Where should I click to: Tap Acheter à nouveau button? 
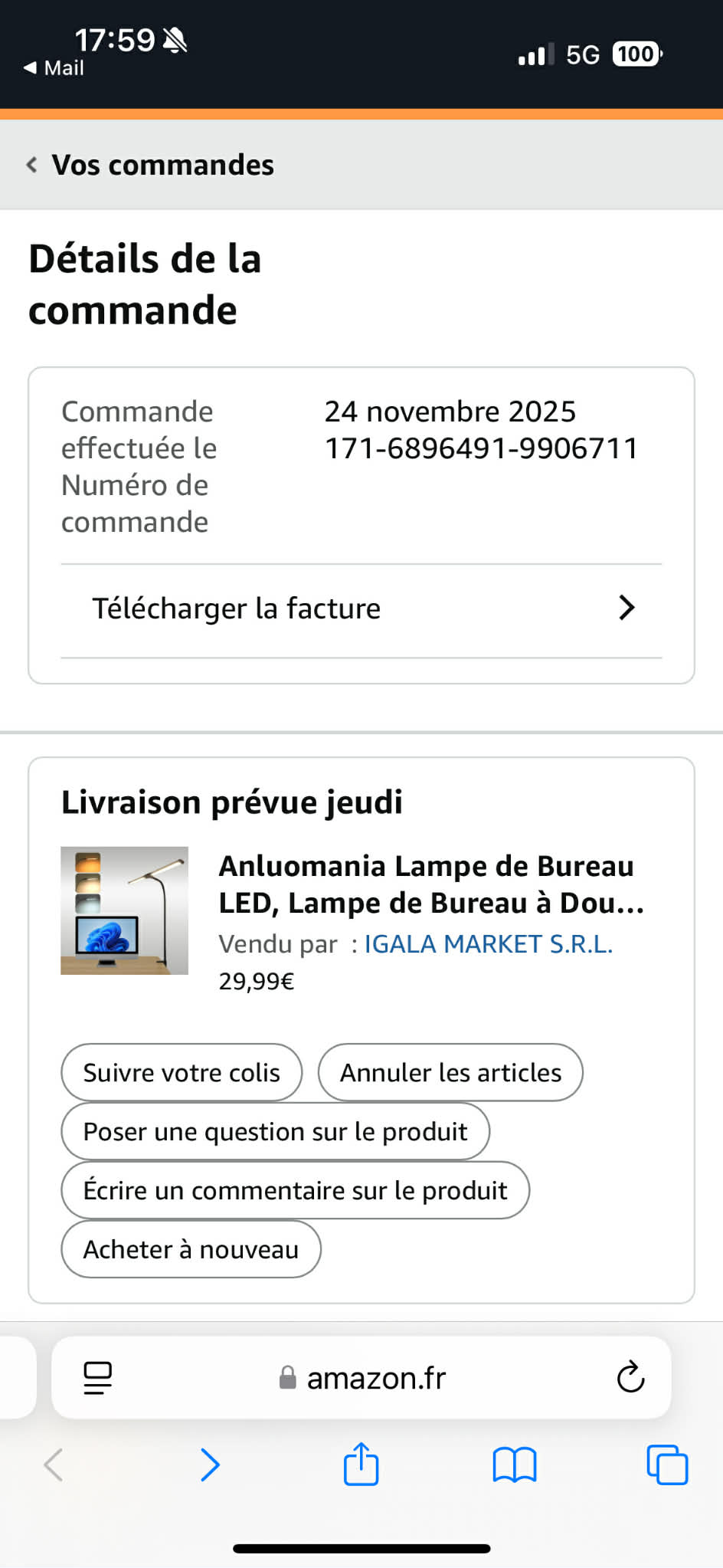(191, 1249)
